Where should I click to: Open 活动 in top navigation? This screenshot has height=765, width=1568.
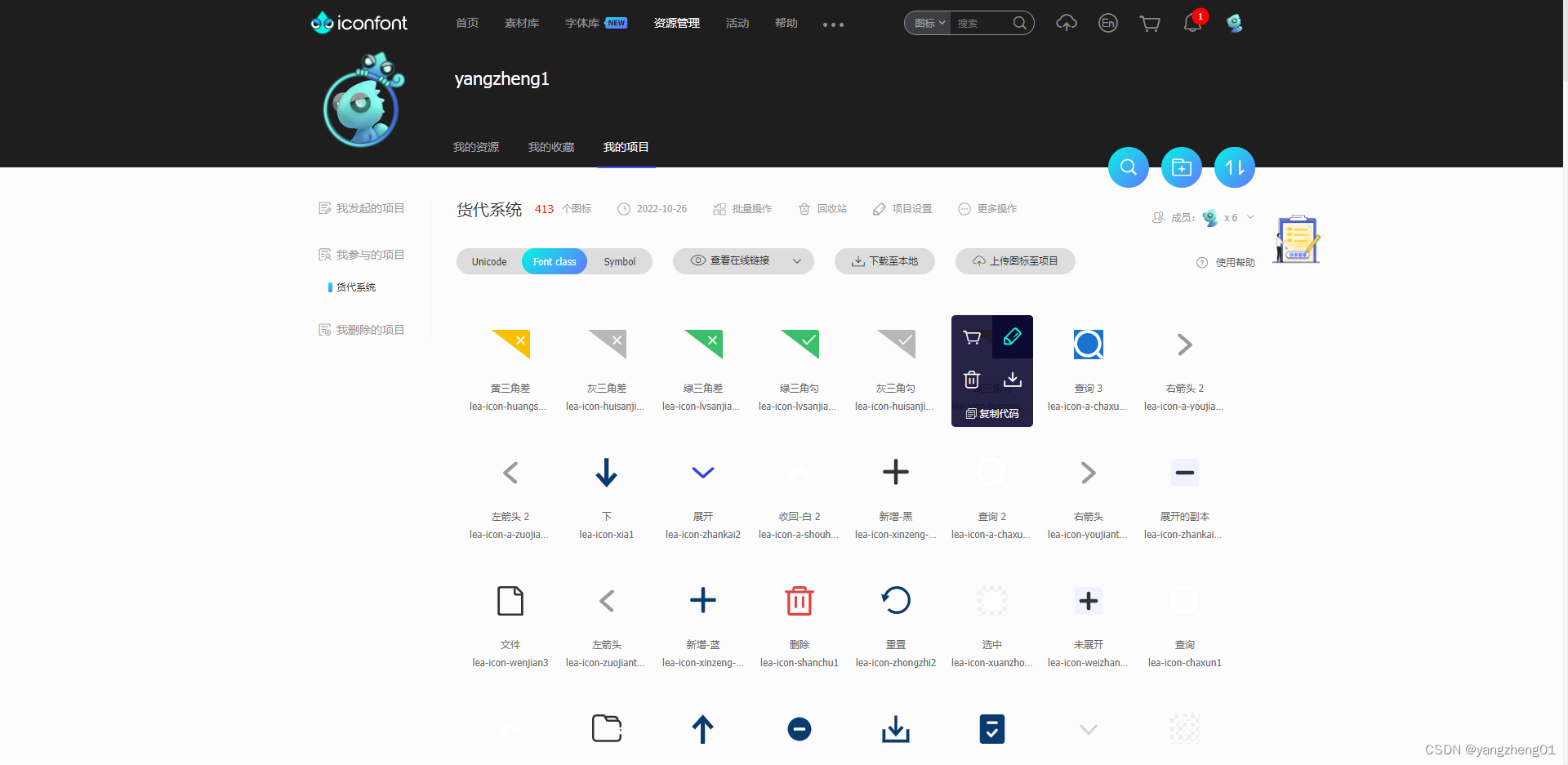737,23
